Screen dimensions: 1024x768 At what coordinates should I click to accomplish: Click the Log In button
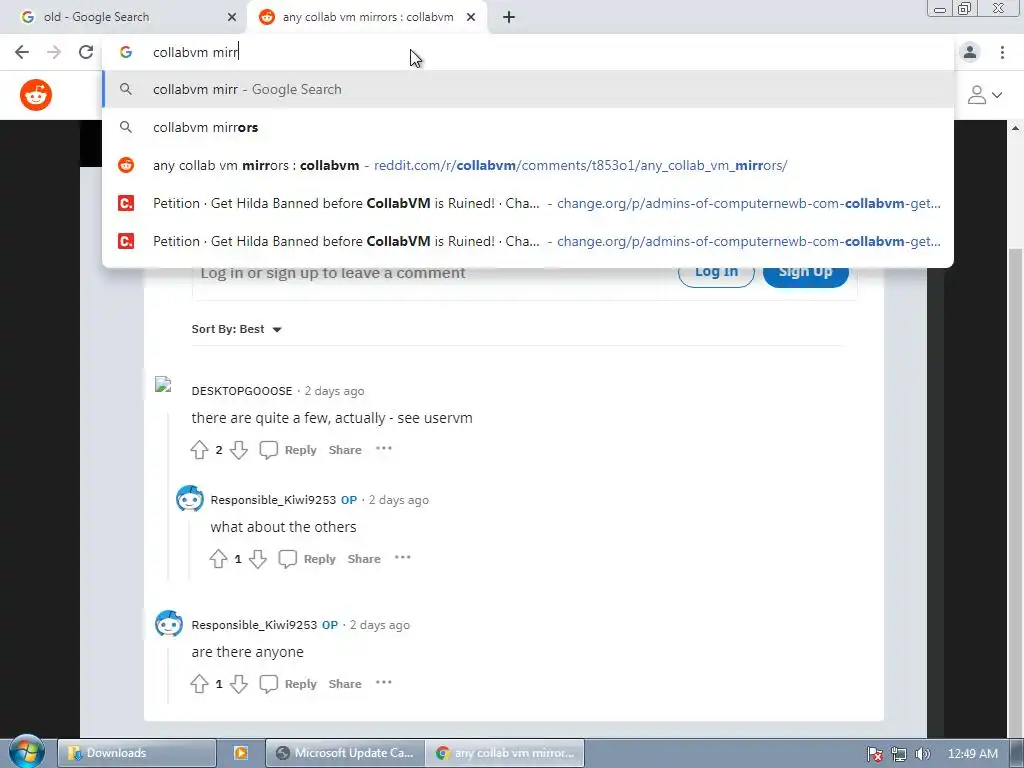coord(716,274)
